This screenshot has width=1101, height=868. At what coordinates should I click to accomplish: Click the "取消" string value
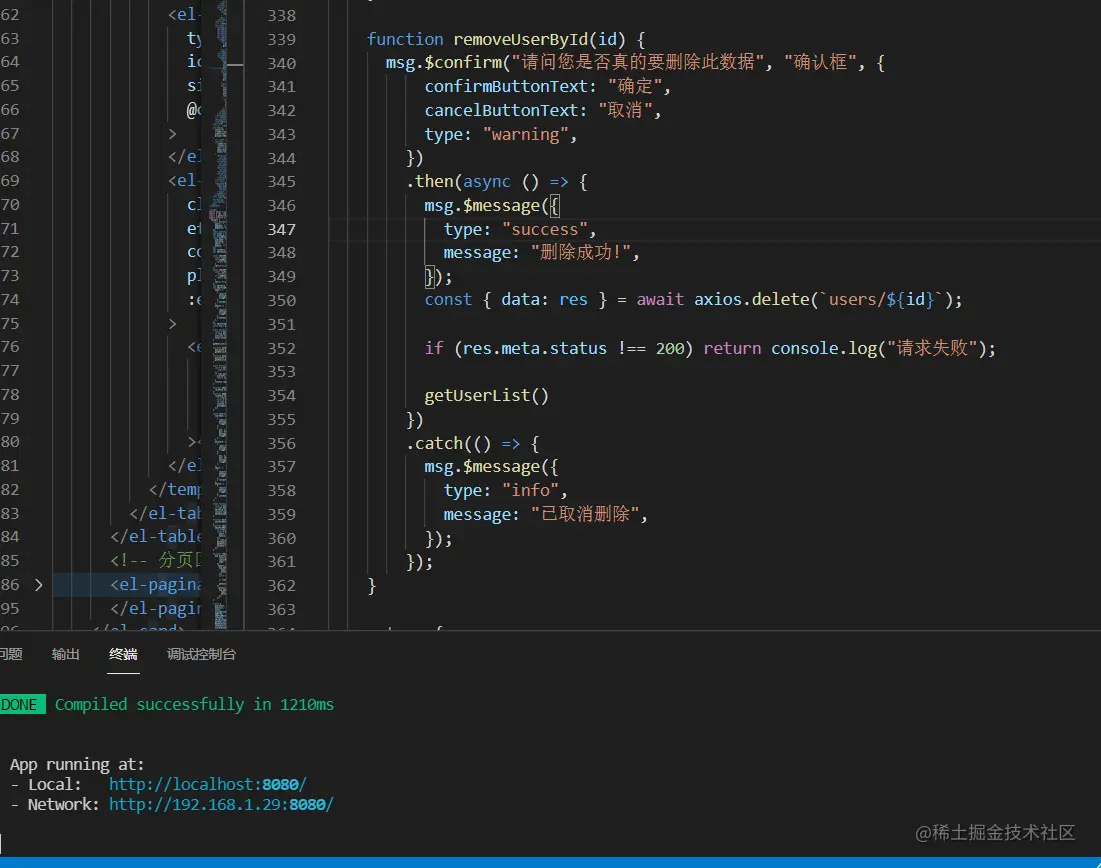[x=625, y=110]
